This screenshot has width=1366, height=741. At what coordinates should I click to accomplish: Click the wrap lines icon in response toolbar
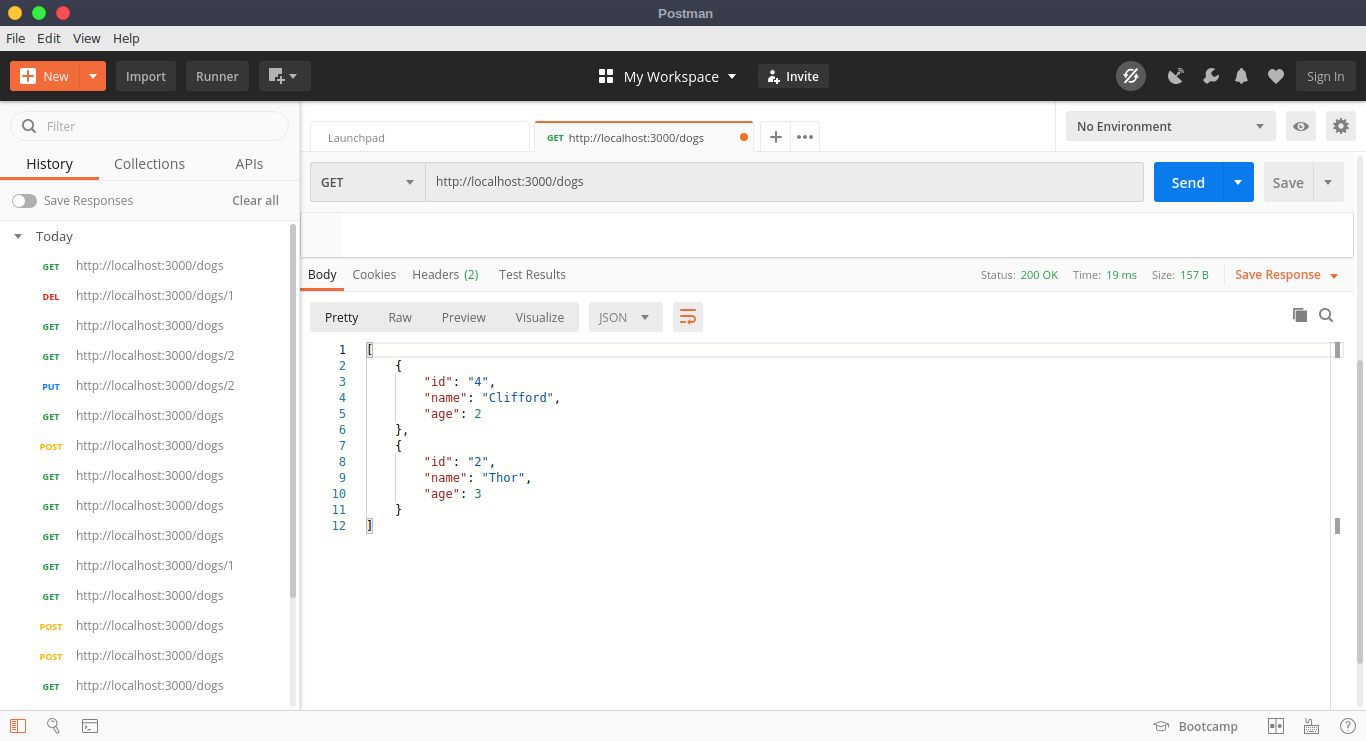point(687,317)
